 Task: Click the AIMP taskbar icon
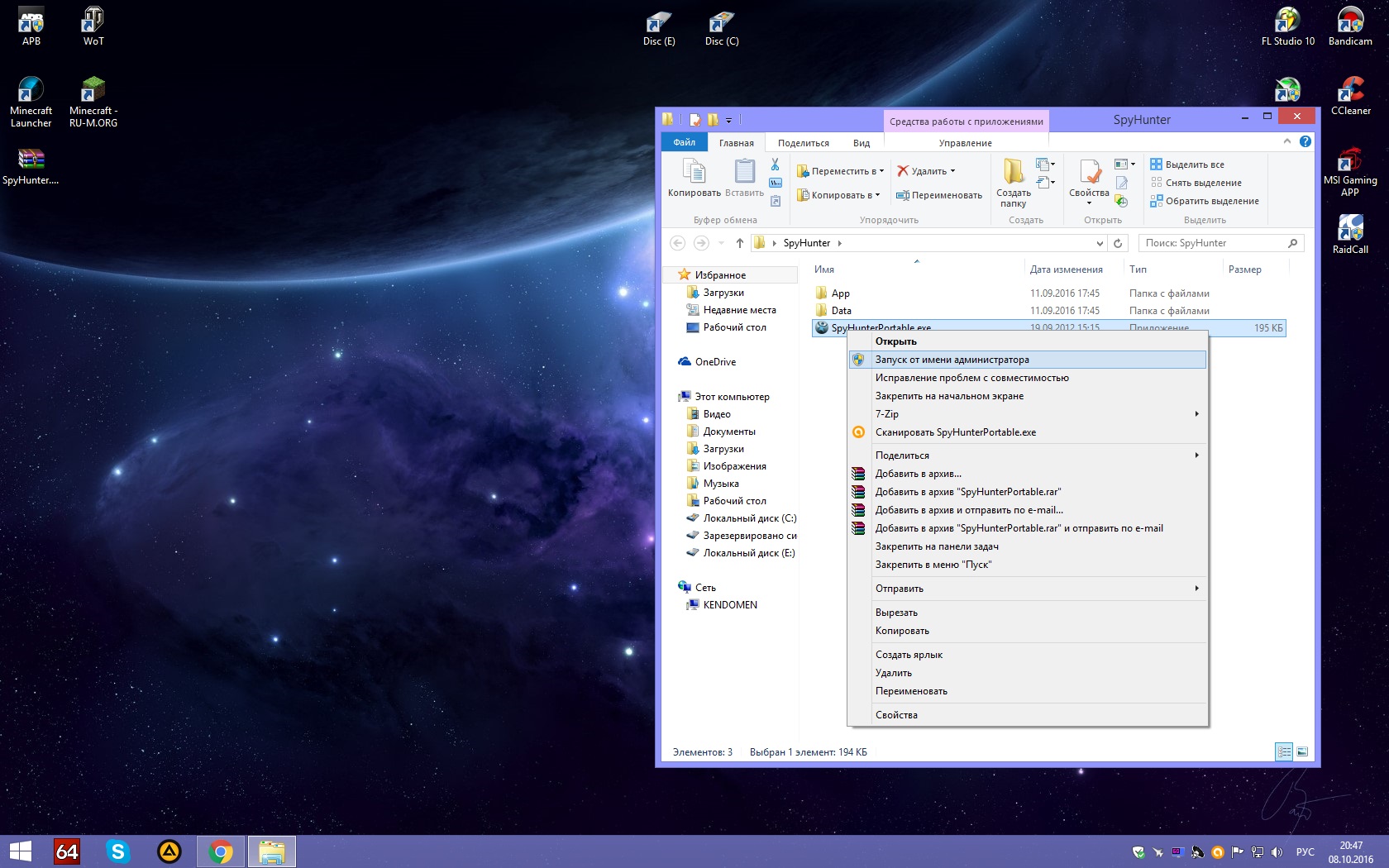point(169,851)
